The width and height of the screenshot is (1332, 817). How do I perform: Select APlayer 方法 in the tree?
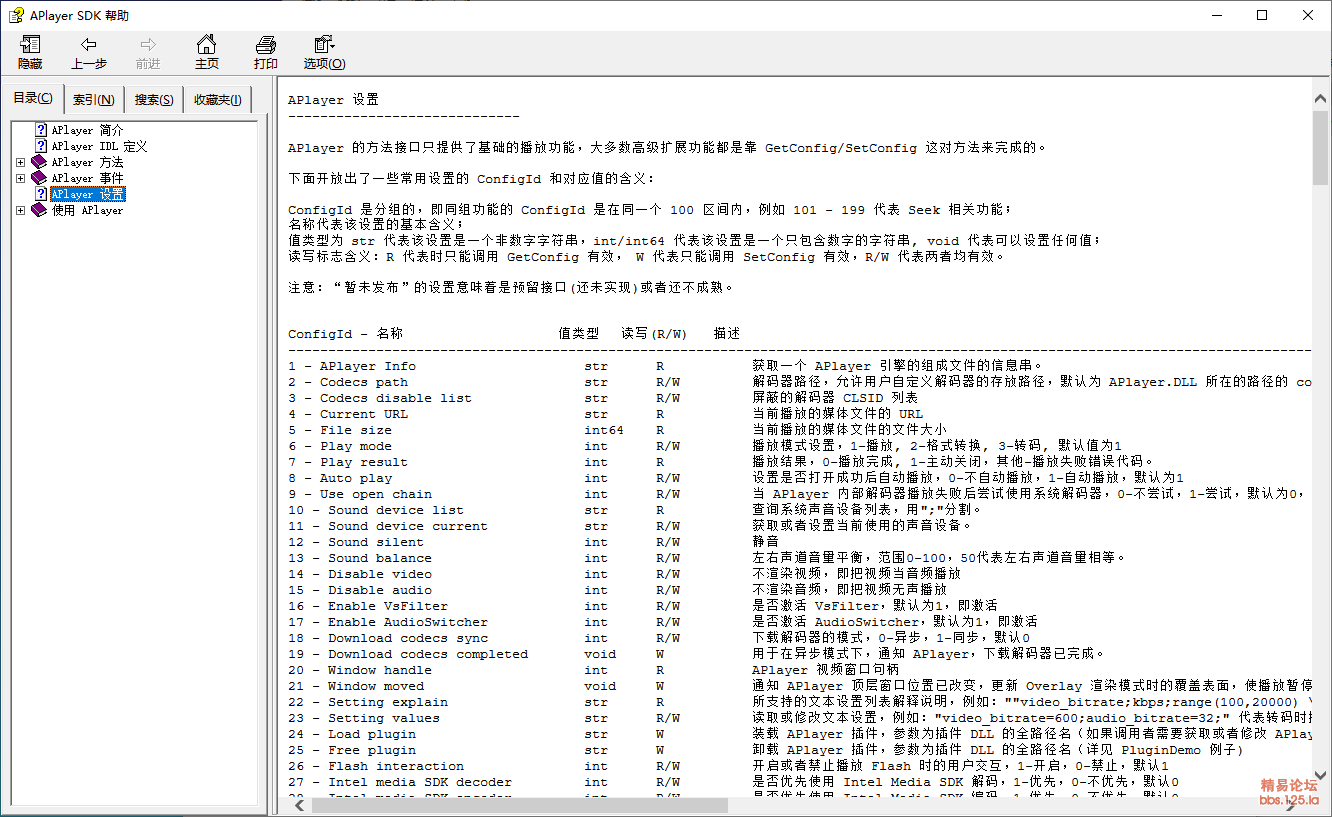point(88,162)
